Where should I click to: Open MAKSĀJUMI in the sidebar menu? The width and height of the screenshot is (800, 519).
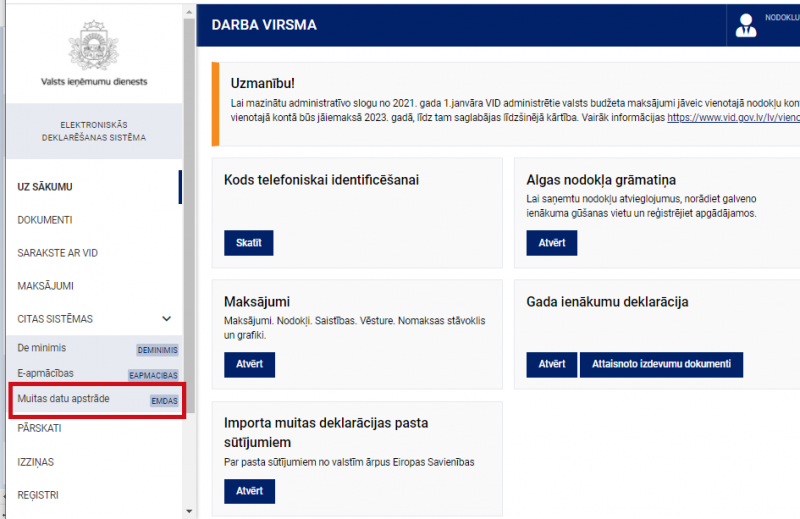(45, 286)
